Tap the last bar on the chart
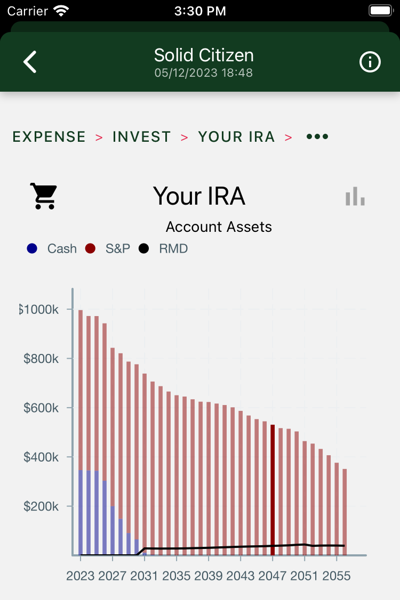Image resolution: width=400 pixels, height=600 pixels. tap(344, 512)
